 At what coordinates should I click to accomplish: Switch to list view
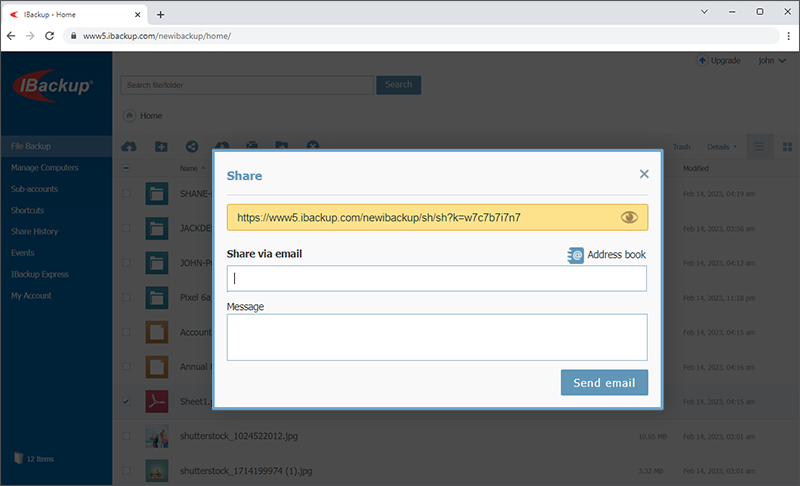point(759,147)
